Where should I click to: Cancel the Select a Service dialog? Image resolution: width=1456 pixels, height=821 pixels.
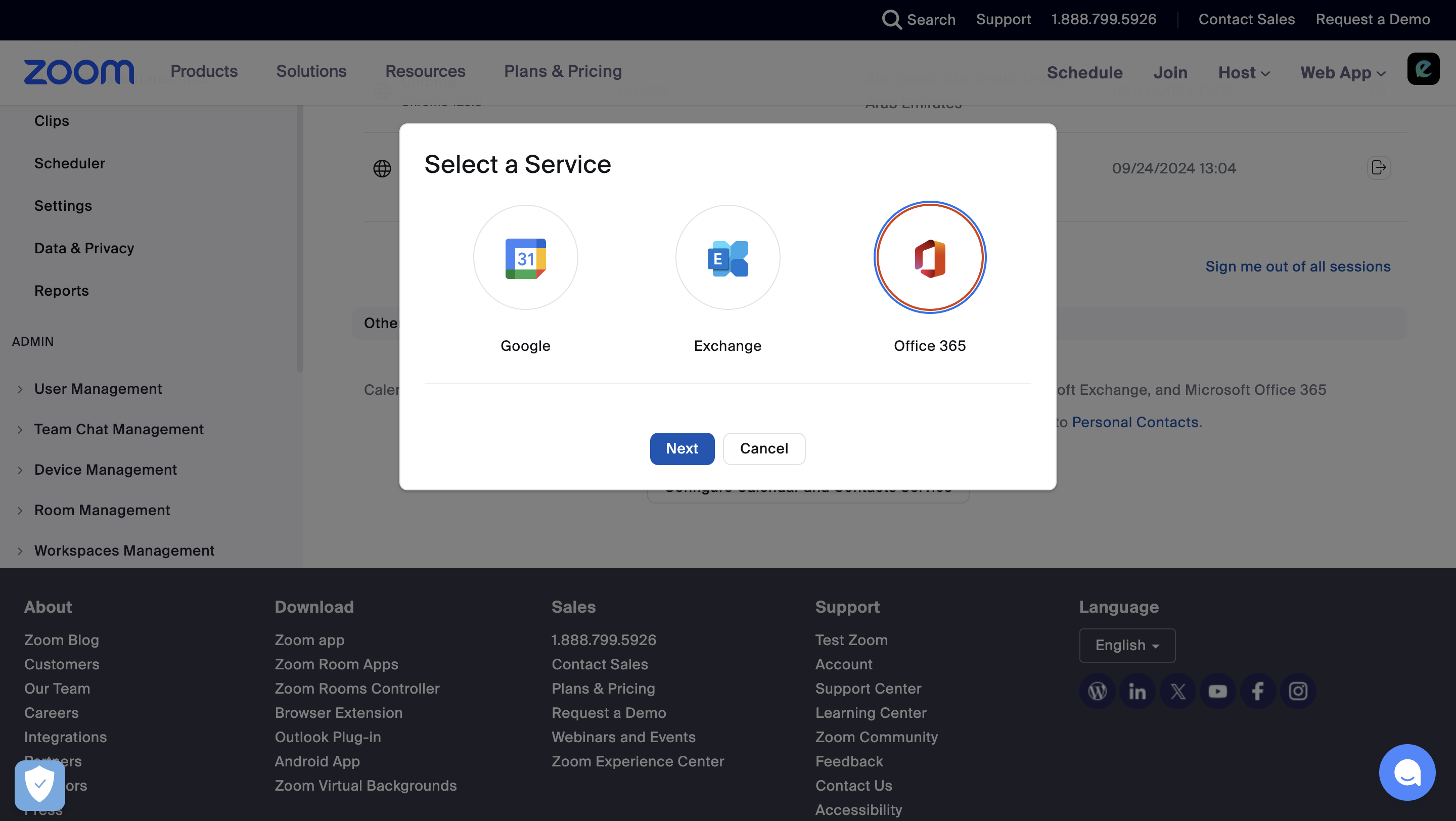[x=763, y=448]
